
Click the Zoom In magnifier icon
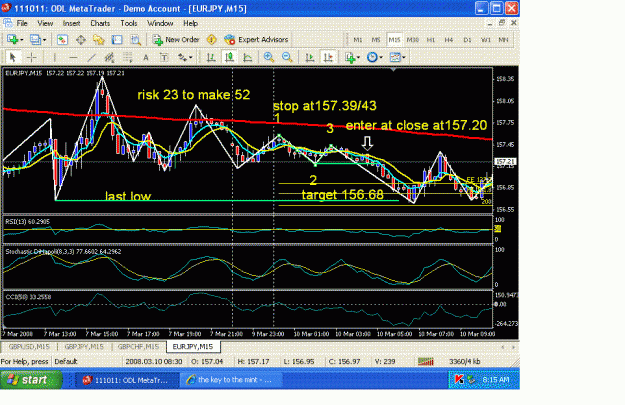(269, 57)
